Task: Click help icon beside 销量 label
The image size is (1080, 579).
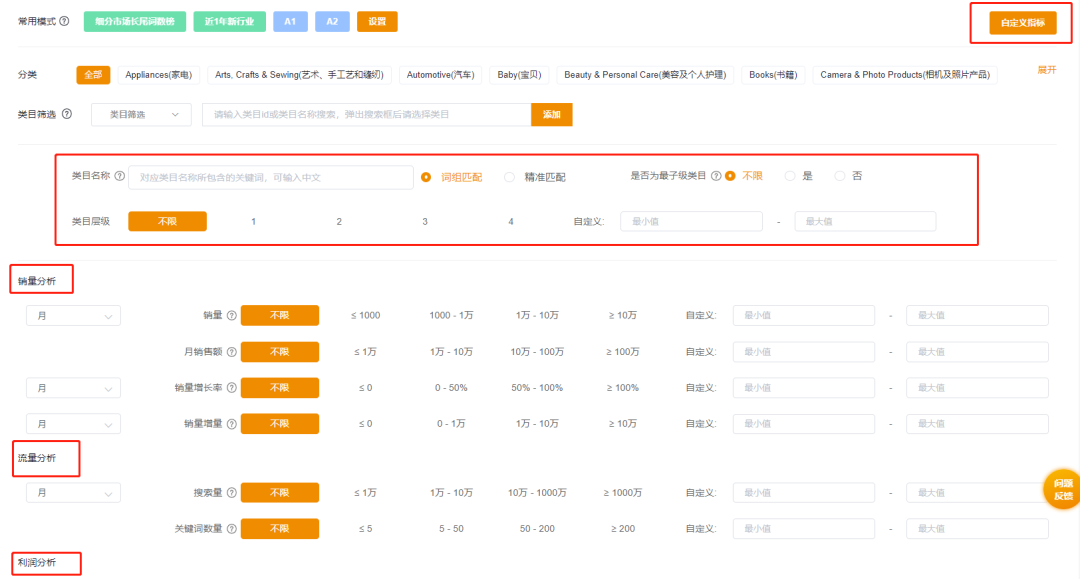Action: 232,315
